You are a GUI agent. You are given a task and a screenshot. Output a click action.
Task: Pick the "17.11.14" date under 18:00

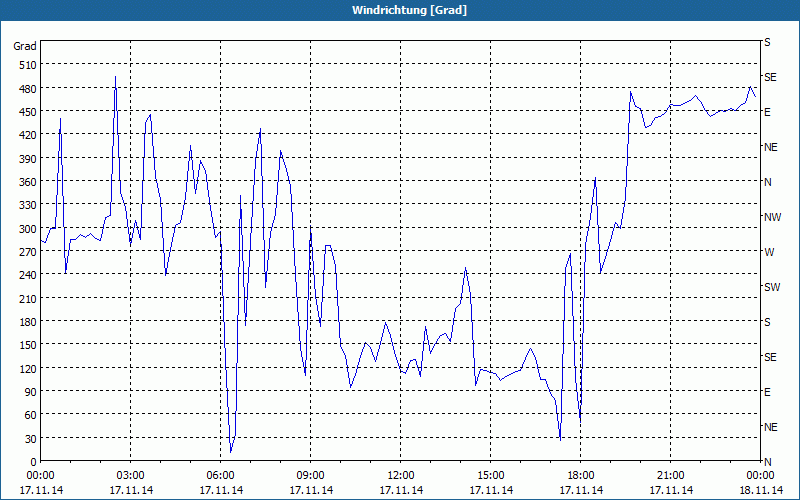(581, 490)
